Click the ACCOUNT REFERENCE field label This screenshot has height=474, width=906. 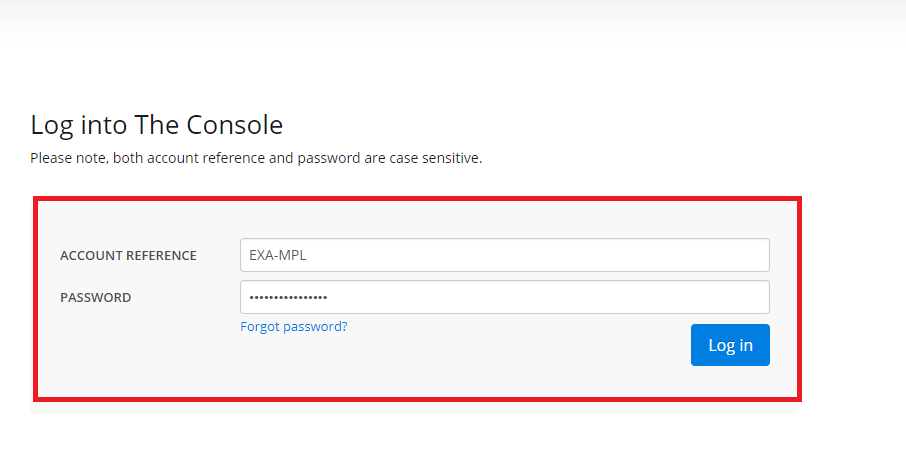coord(128,255)
